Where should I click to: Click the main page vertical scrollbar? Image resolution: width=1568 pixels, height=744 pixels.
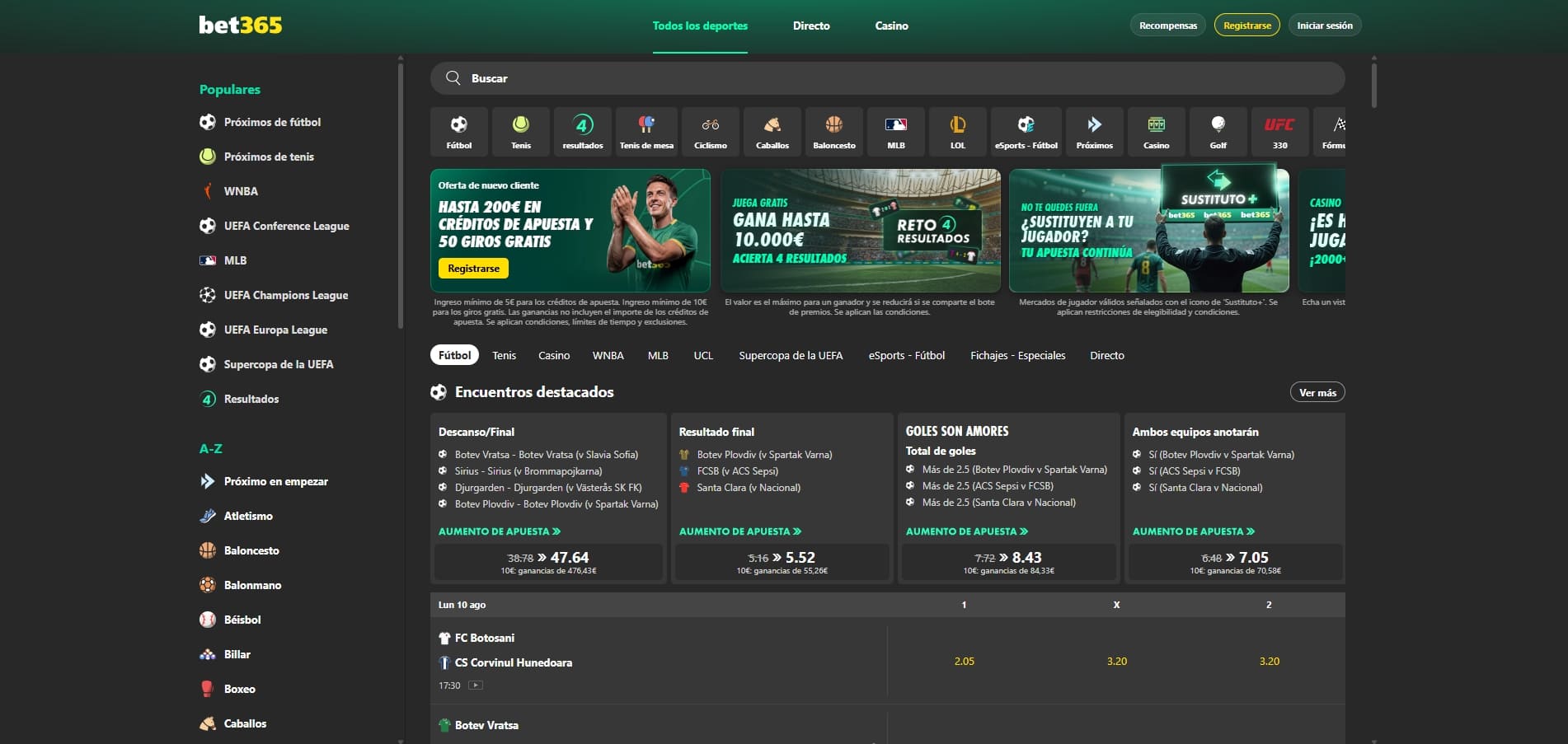(1373, 85)
